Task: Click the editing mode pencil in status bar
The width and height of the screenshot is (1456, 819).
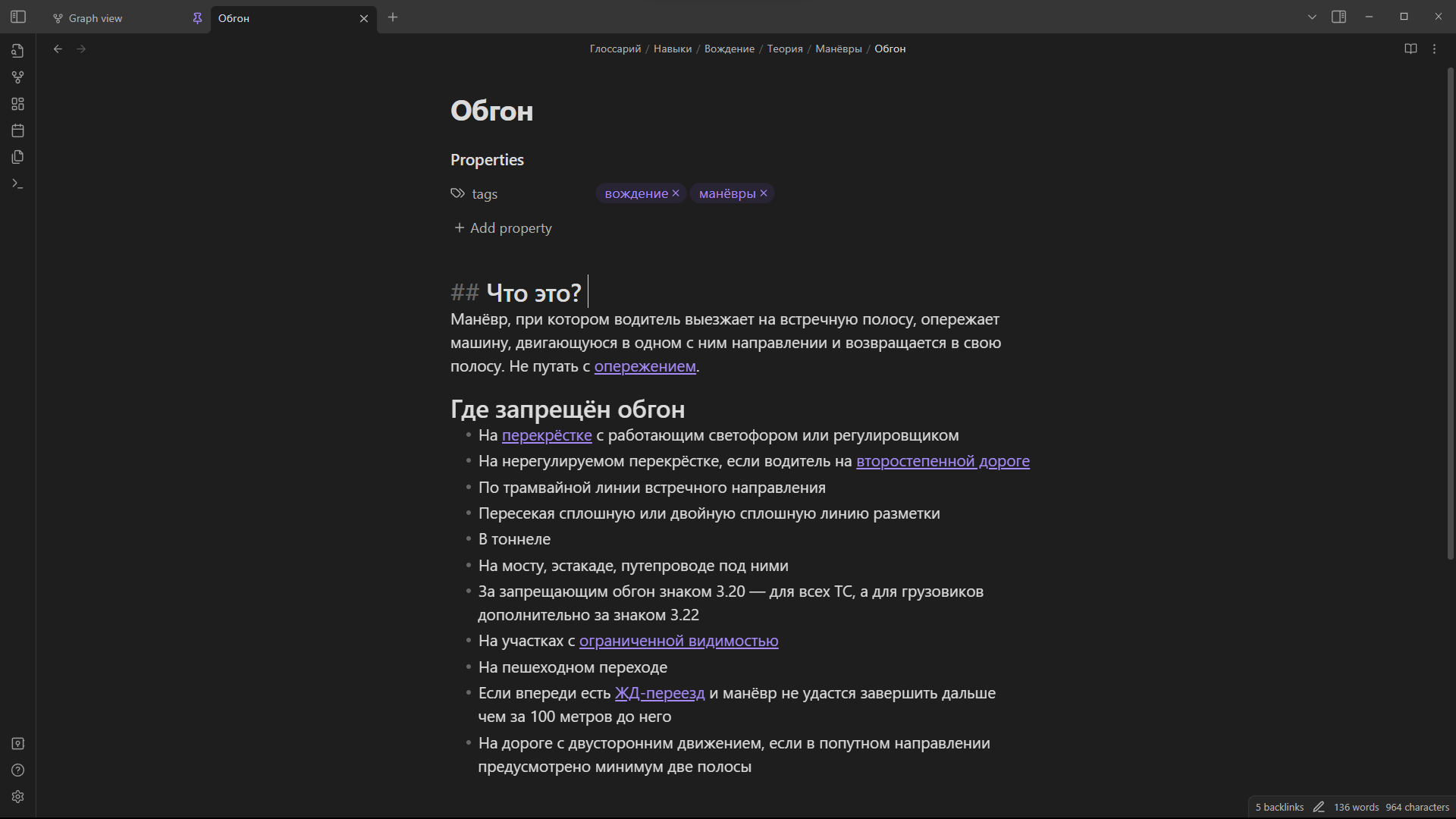Action: tap(1319, 807)
